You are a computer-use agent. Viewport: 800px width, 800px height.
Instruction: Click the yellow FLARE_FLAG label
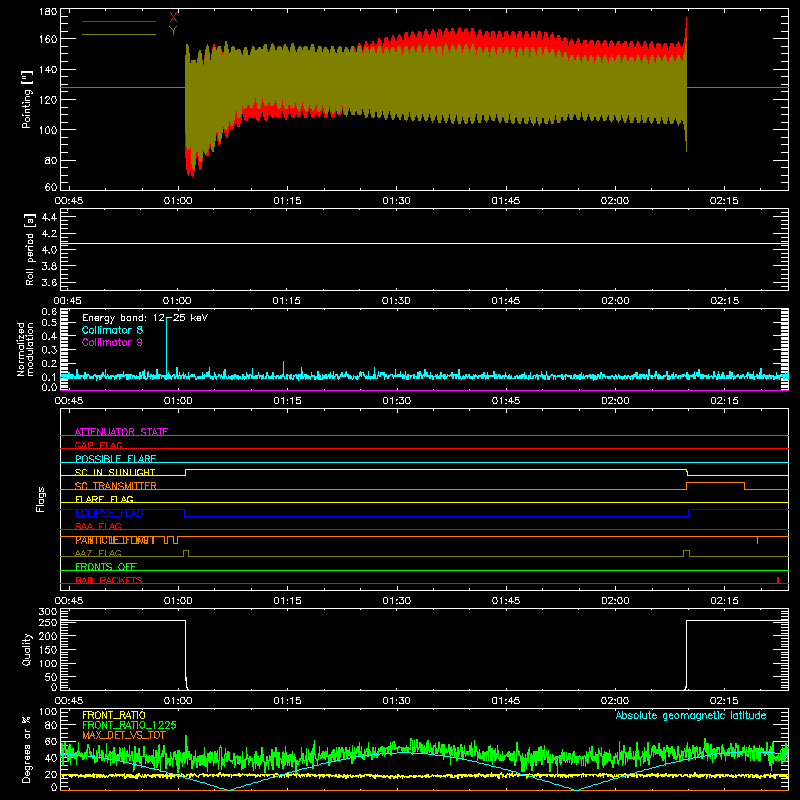point(104,499)
